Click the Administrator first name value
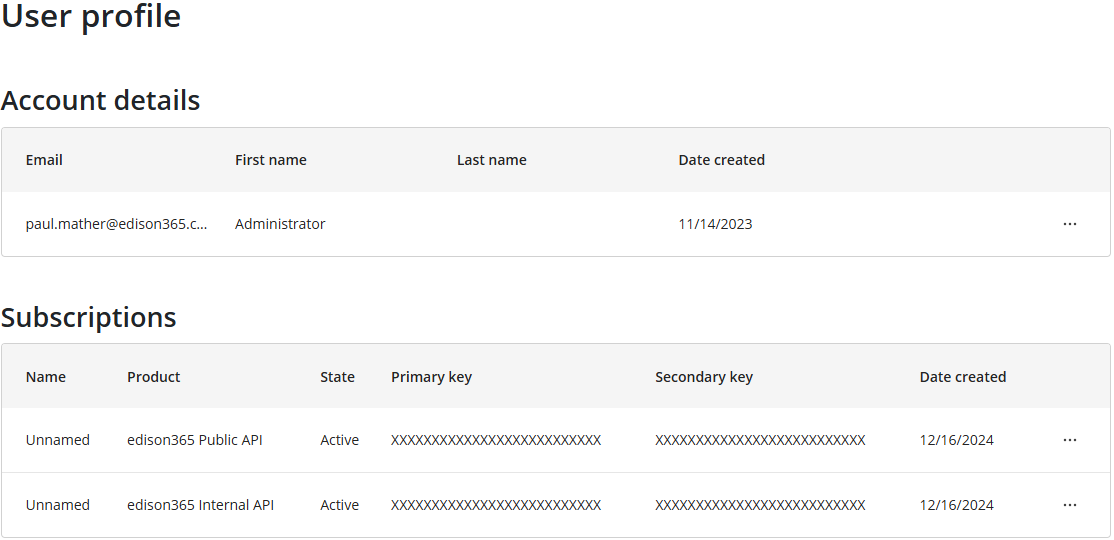 click(x=280, y=224)
